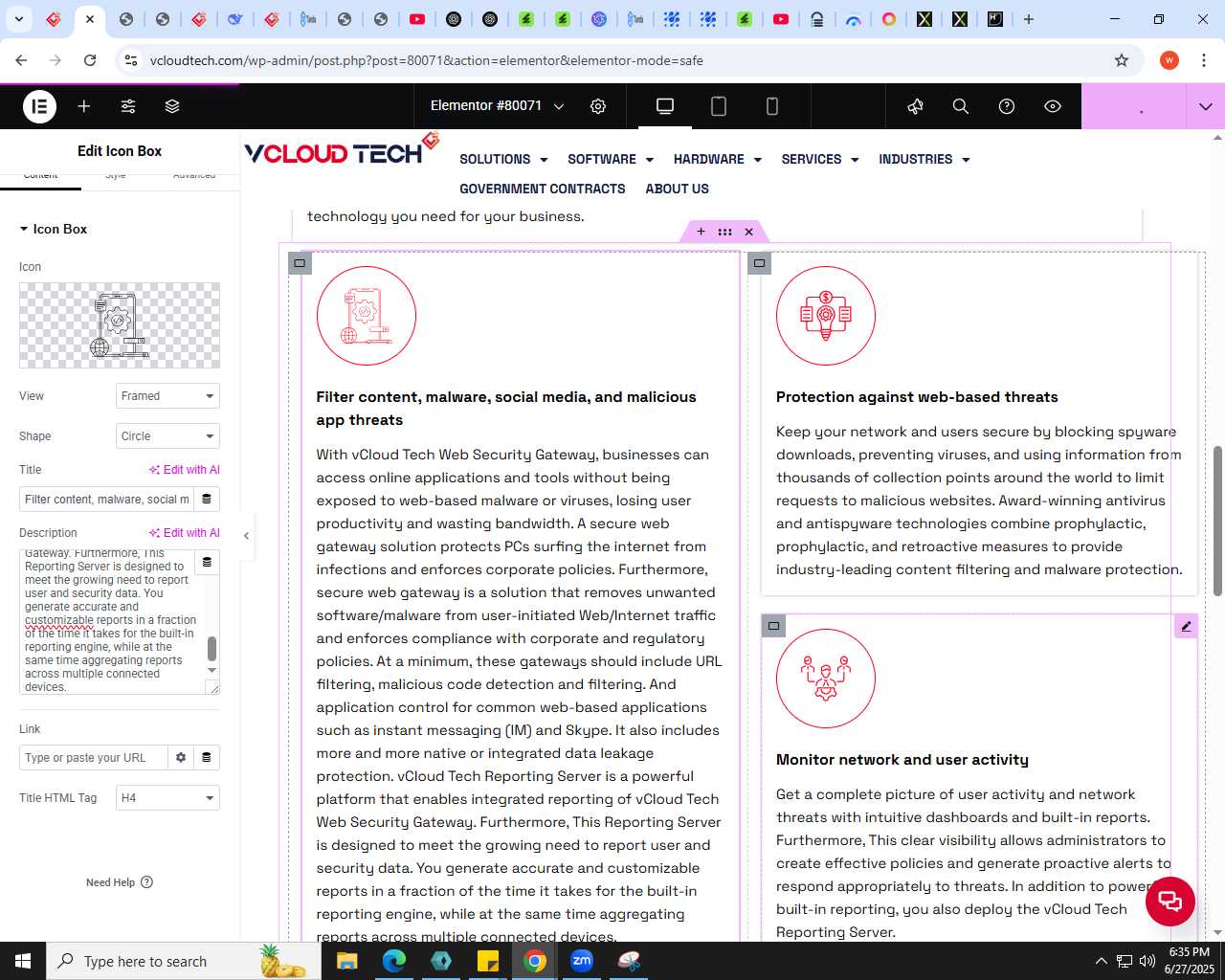Image resolution: width=1225 pixels, height=980 pixels.
Task: Open the red live chat bubble
Action: click(1169, 901)
